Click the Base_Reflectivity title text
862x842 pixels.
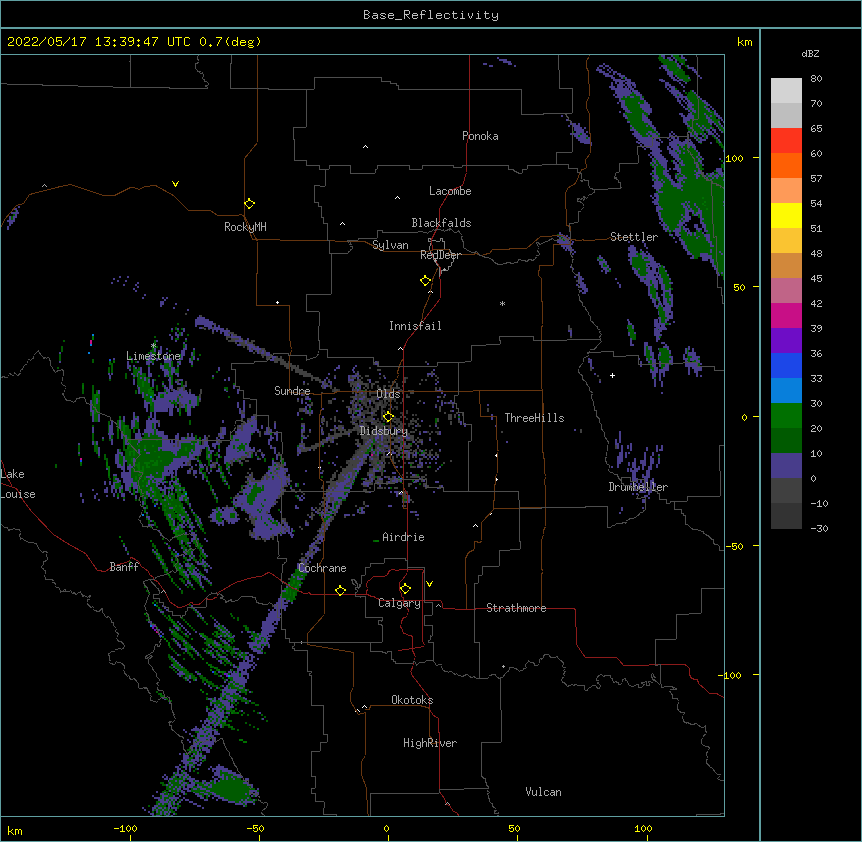[x=431, y=15]
